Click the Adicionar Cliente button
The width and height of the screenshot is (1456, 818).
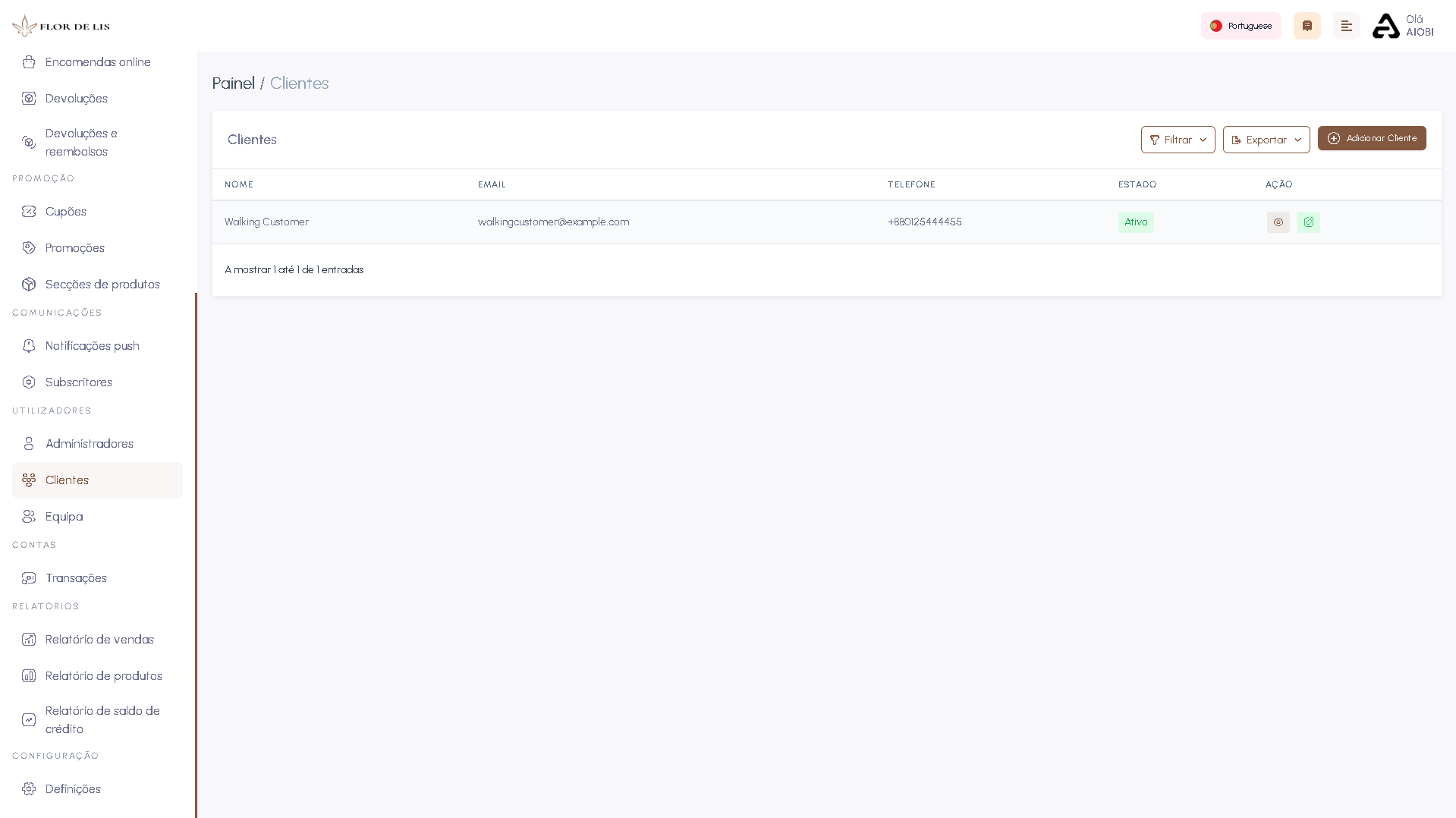(1372, 138)
